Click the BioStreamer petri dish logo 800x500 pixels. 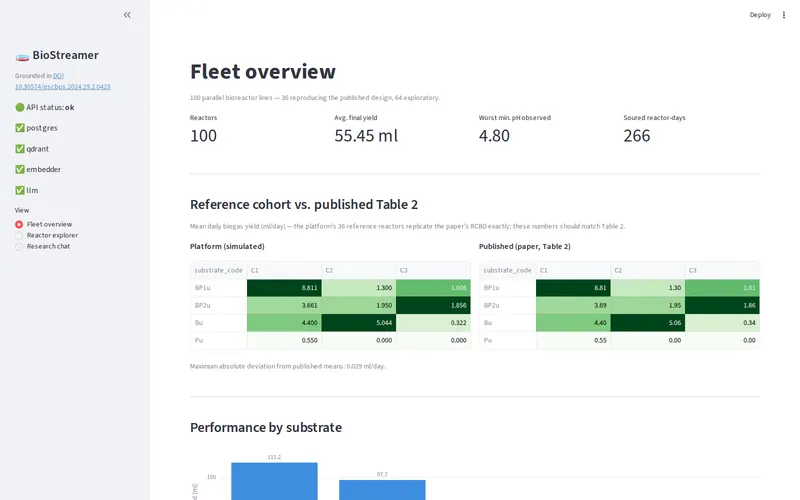(x=22, y=56)
